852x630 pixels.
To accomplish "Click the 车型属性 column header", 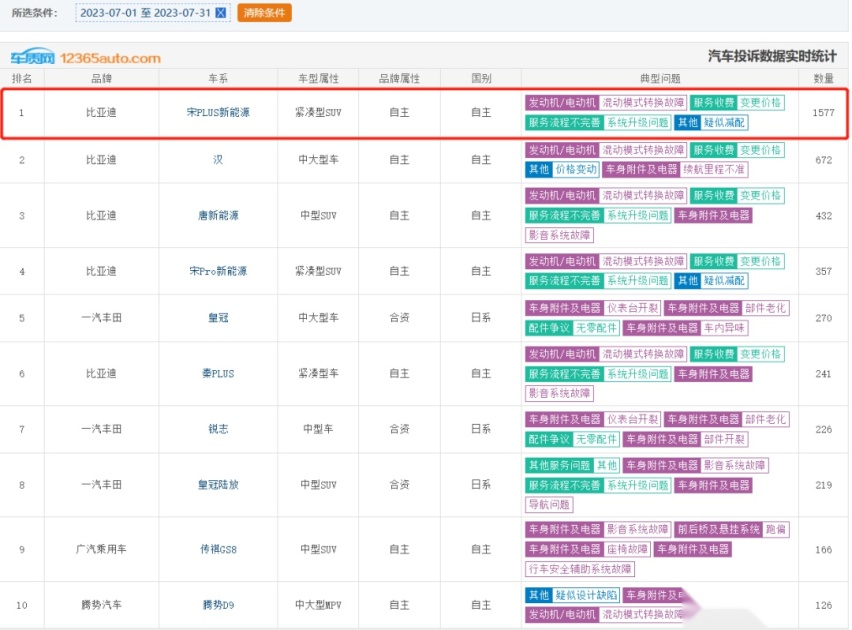I will [x=318, y=78].
